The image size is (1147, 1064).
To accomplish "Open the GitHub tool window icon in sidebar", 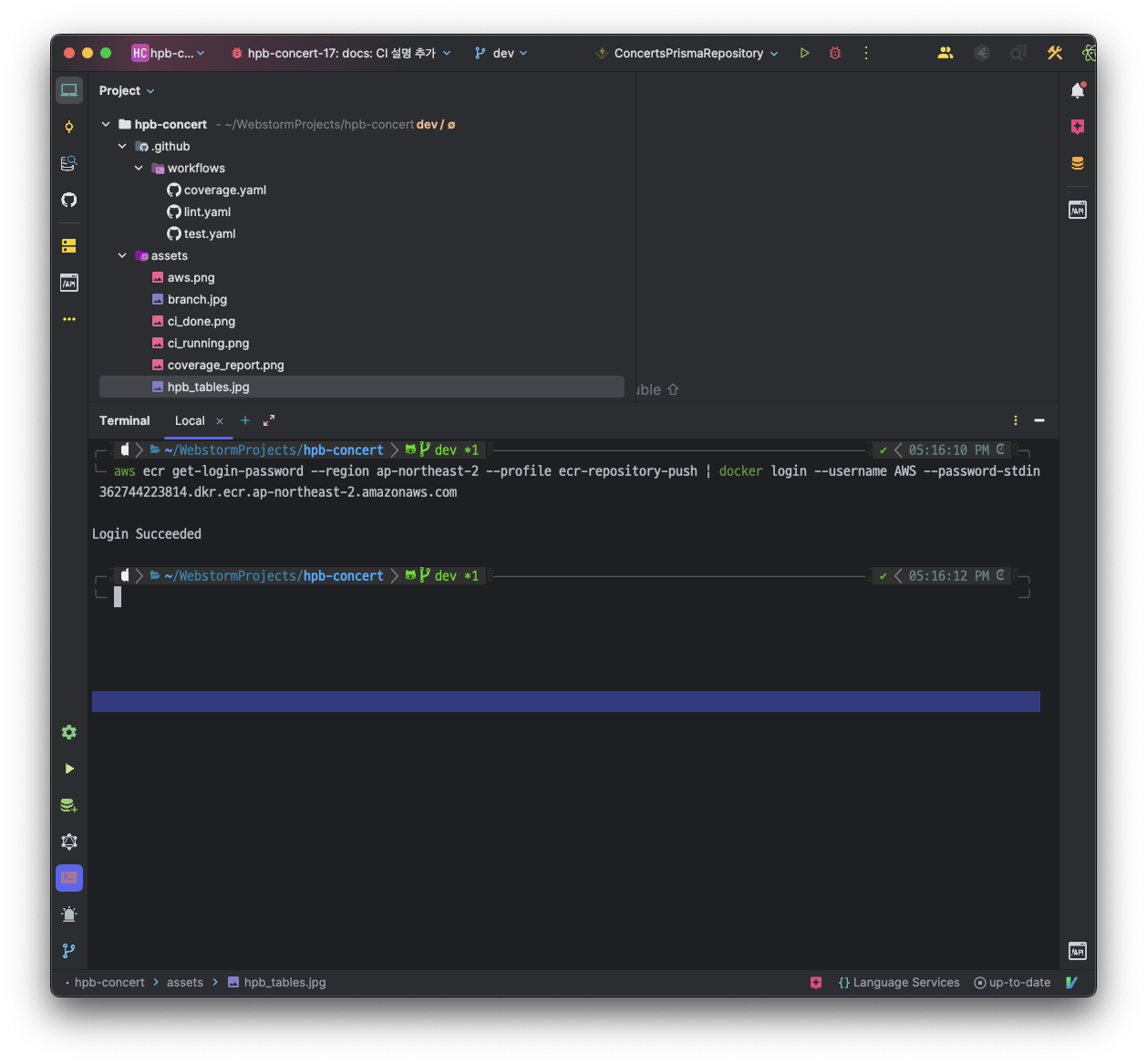I will [69, 200].
